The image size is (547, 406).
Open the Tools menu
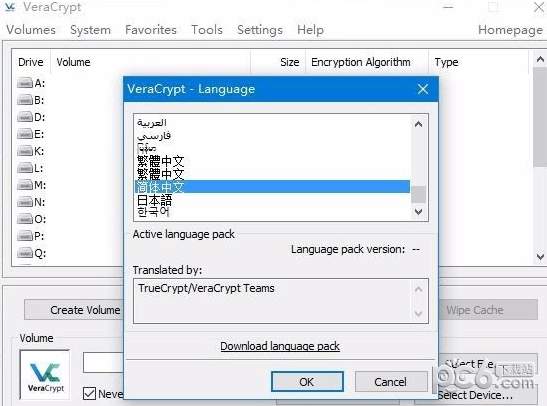pos(207,30)
